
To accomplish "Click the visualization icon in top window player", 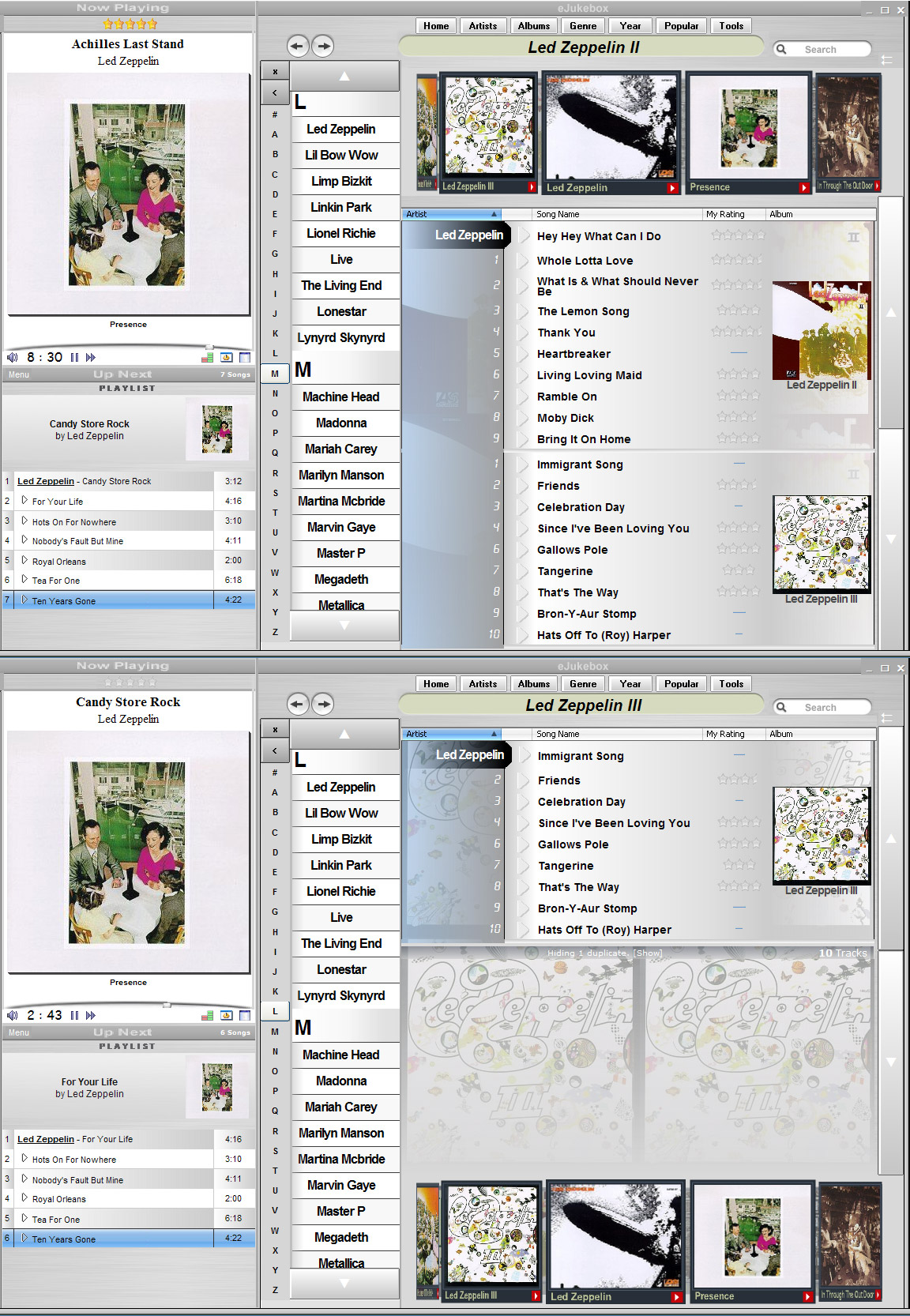I will tap(226, 357).
